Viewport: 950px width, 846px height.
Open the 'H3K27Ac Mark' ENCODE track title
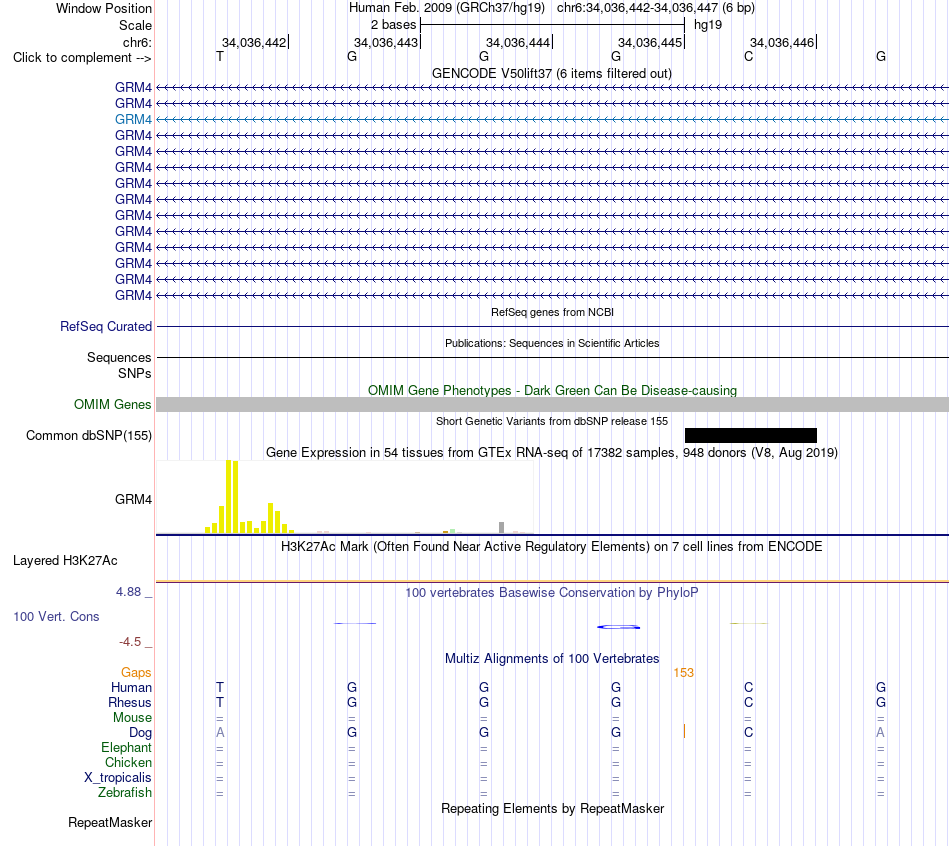tap(552, 547)
